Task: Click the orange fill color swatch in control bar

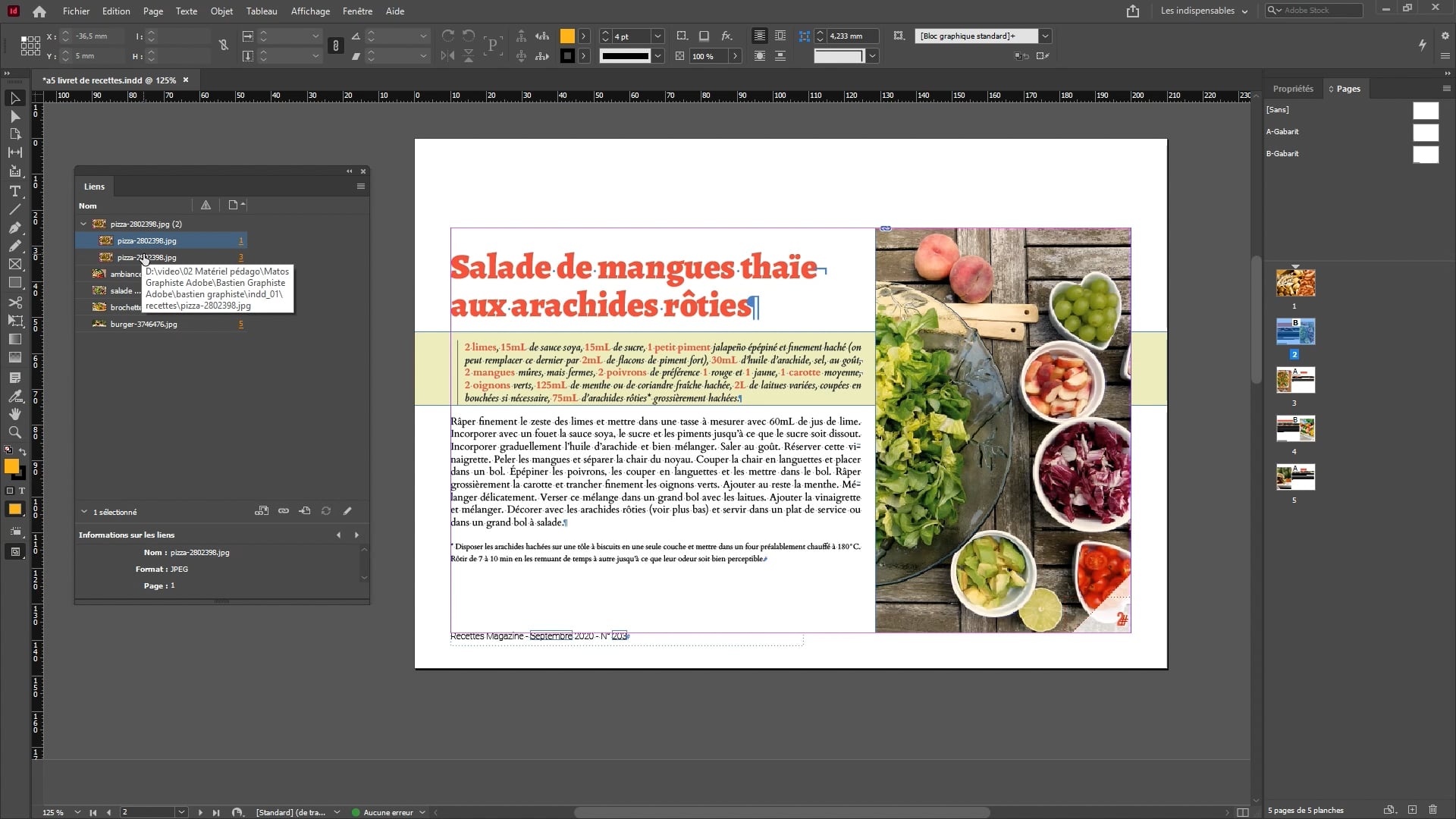Action: pyautogui.click(x=566, y=36)
